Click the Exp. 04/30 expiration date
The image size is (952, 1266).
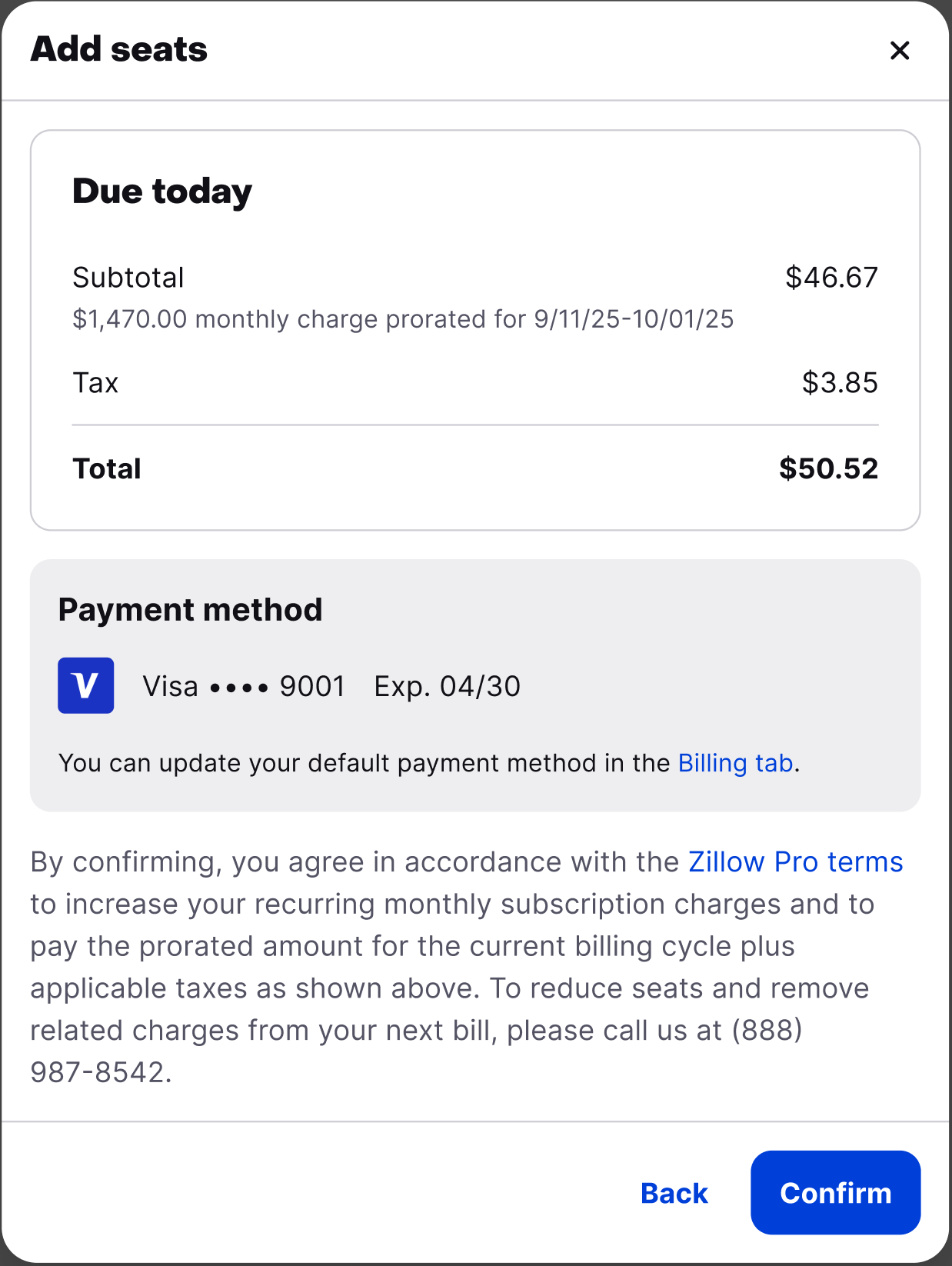[447, 686]
